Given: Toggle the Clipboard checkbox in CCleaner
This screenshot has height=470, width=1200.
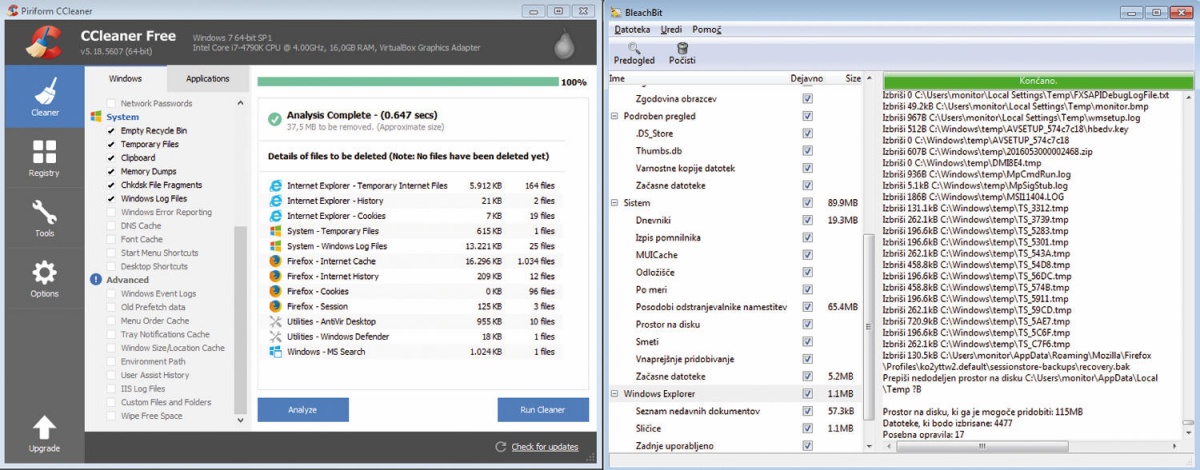Looking at the screenshot, I should (x=112, y=158).
